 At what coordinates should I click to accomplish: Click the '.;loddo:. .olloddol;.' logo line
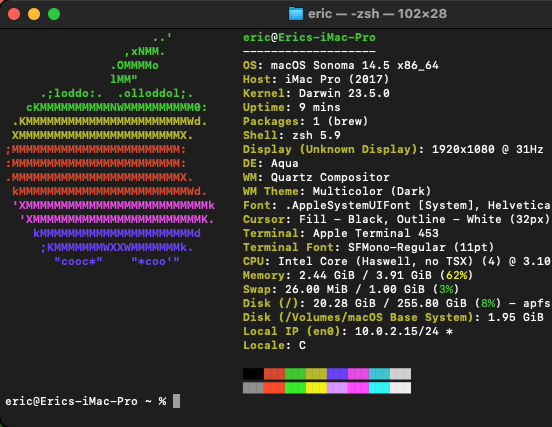(x=117, y=93)
